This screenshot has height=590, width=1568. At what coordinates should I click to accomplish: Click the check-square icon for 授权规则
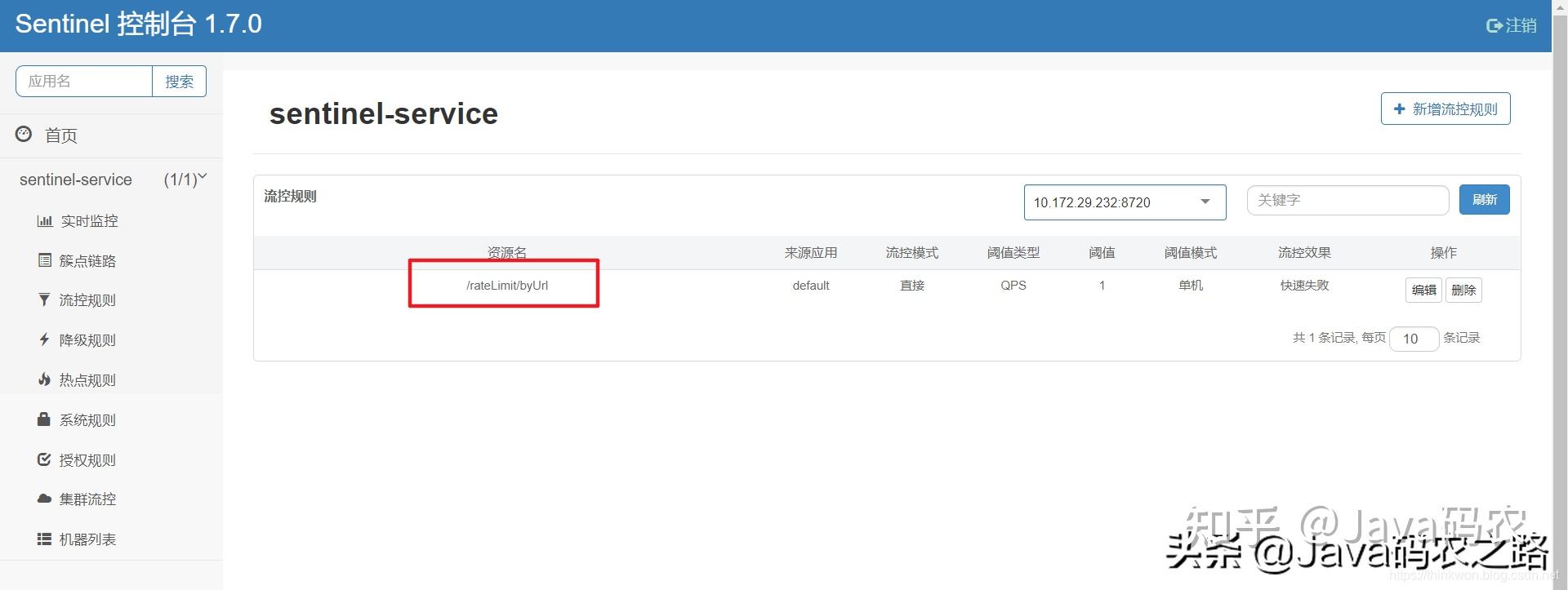pos(44,459)
